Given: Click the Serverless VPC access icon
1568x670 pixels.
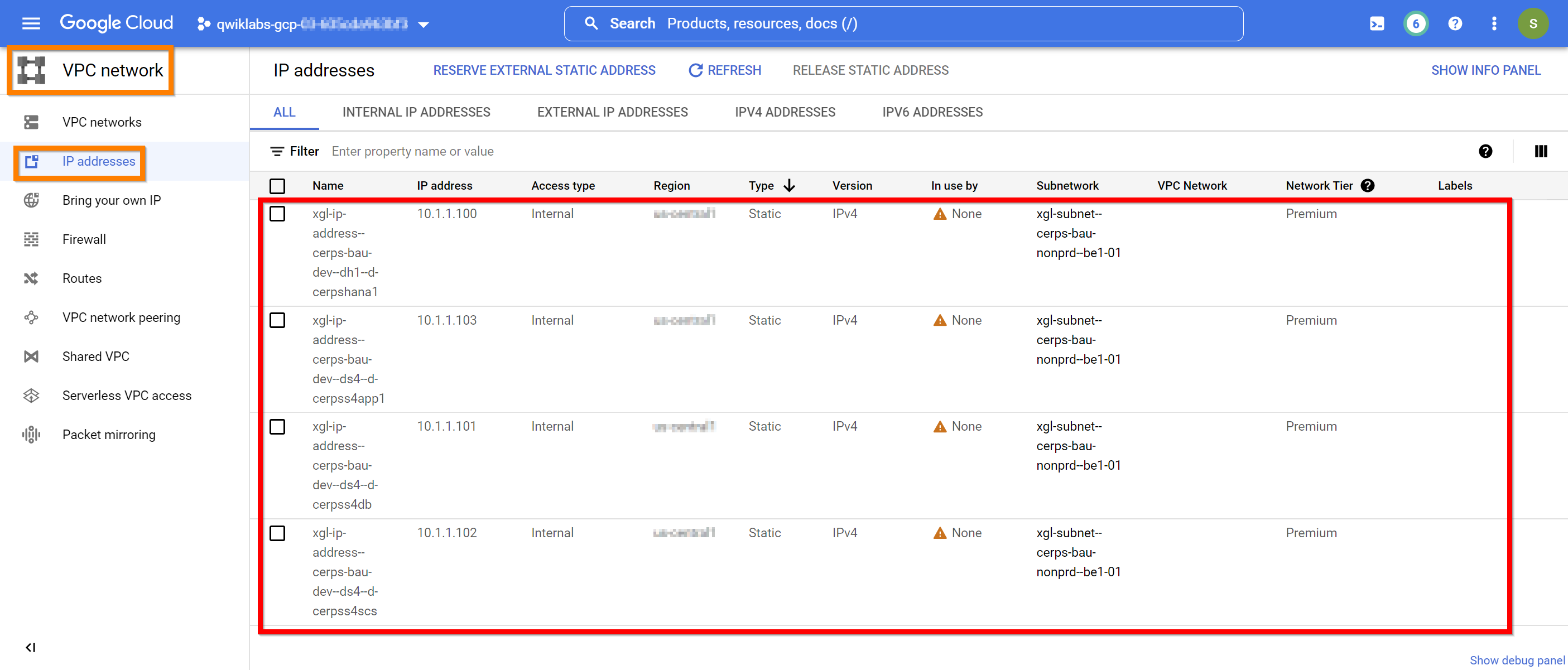Looking at the screenshot, I should [x=31, y=396].
